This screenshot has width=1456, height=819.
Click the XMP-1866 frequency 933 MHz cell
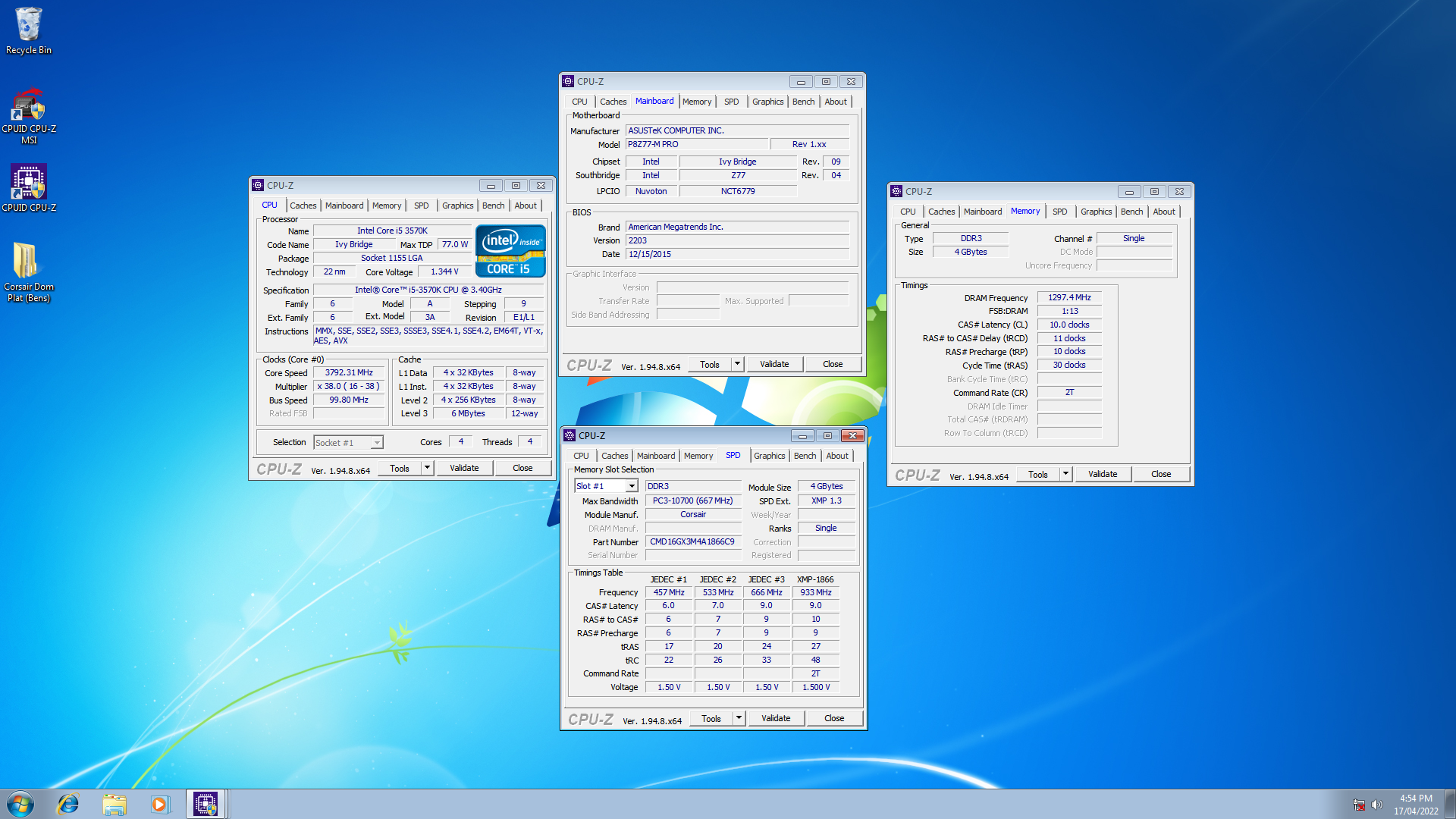(816, 593)
